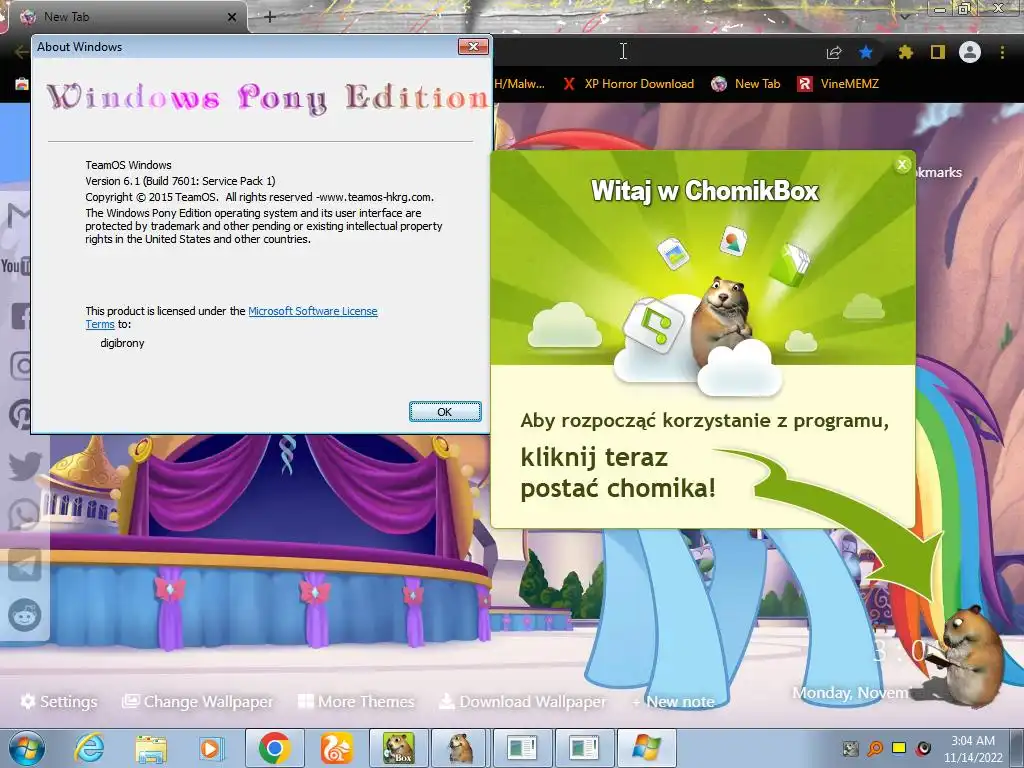Open new tab page Settings

pyautogui.click(x=59, y=701)
